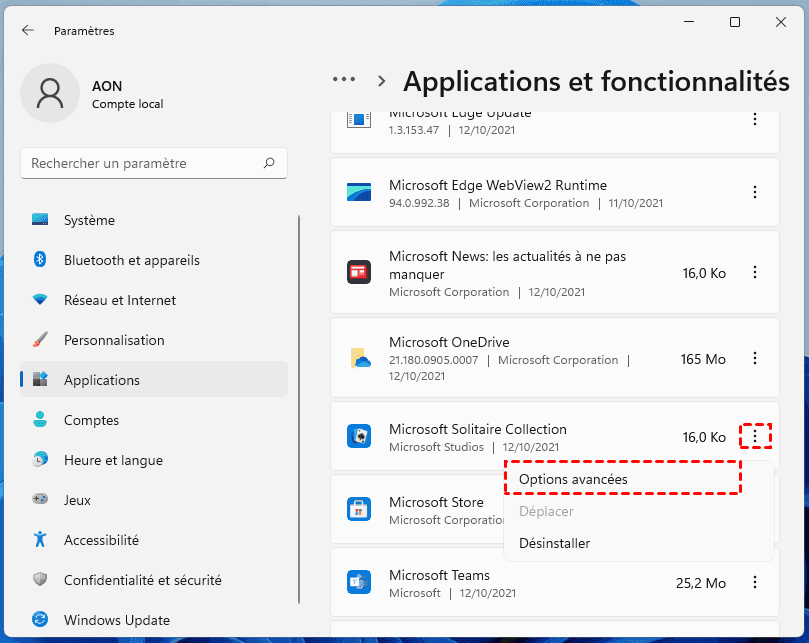Open Personnalisation settings
This screenshot has height=643, width=809.
pos(113,340)
